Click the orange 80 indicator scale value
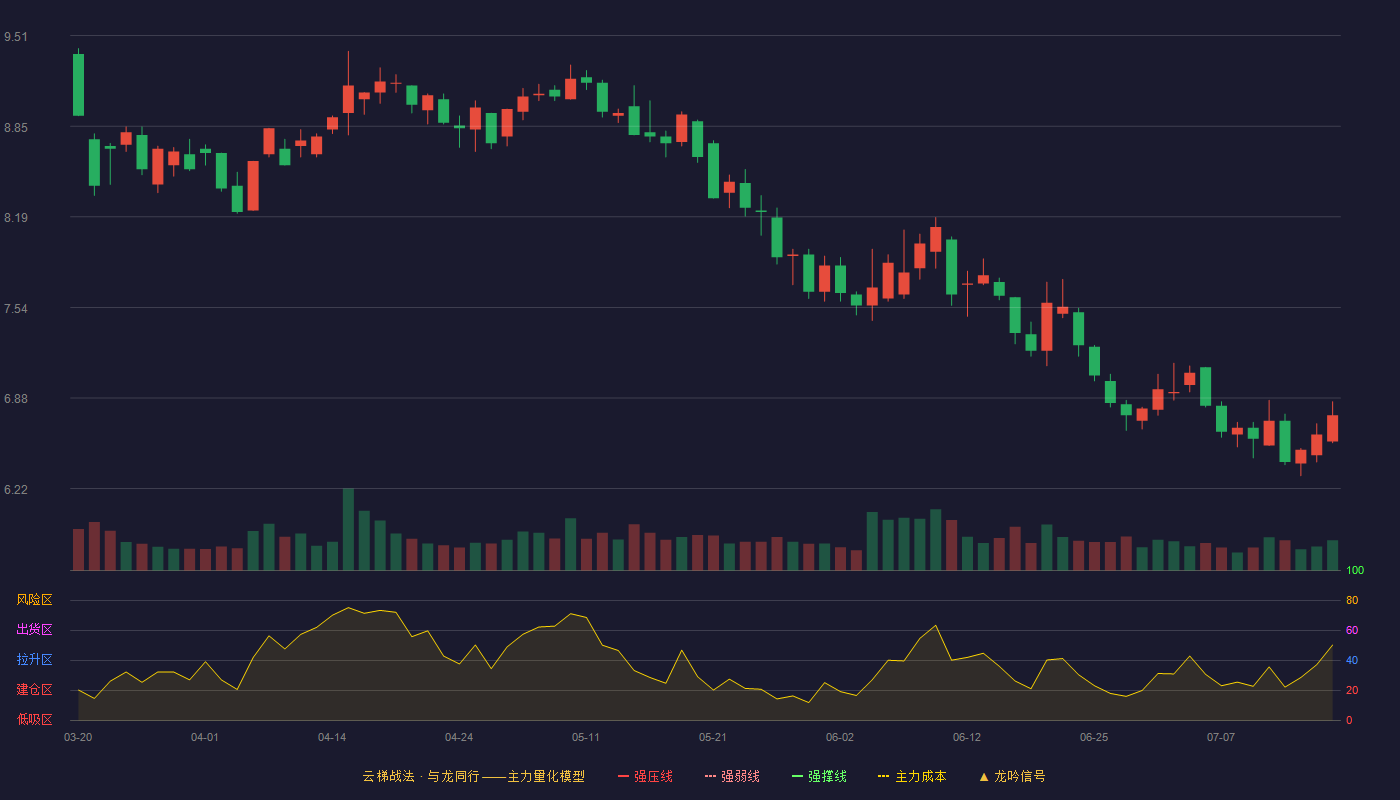The height and width of the screenshot is (800, 1400). point(1352,600)
